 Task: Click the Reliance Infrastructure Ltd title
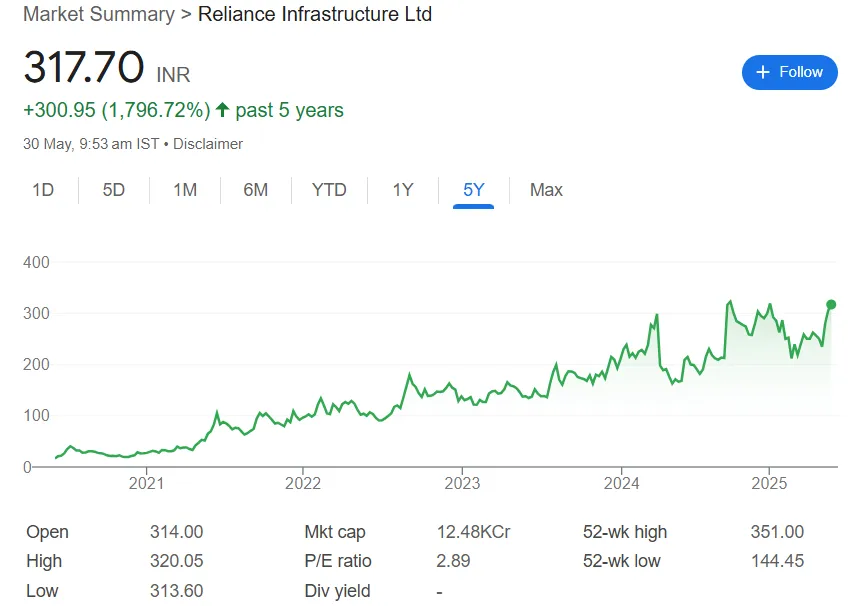pos(315,14)
